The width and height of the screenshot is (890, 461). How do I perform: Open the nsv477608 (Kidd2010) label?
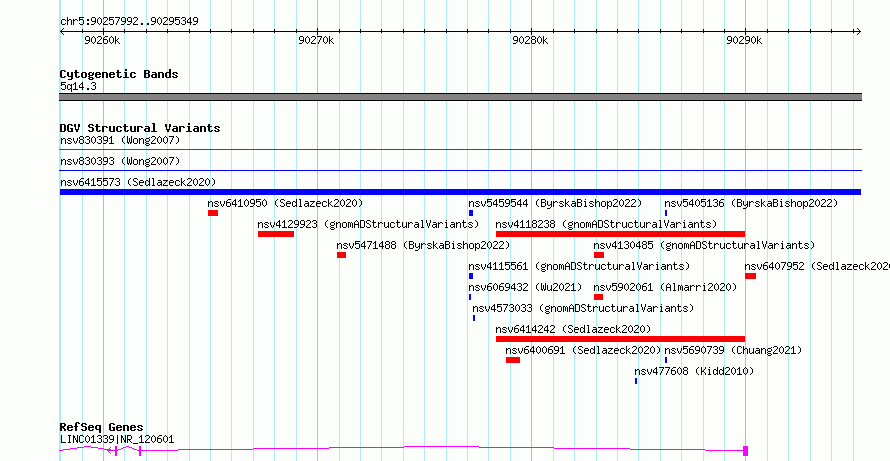694,371
